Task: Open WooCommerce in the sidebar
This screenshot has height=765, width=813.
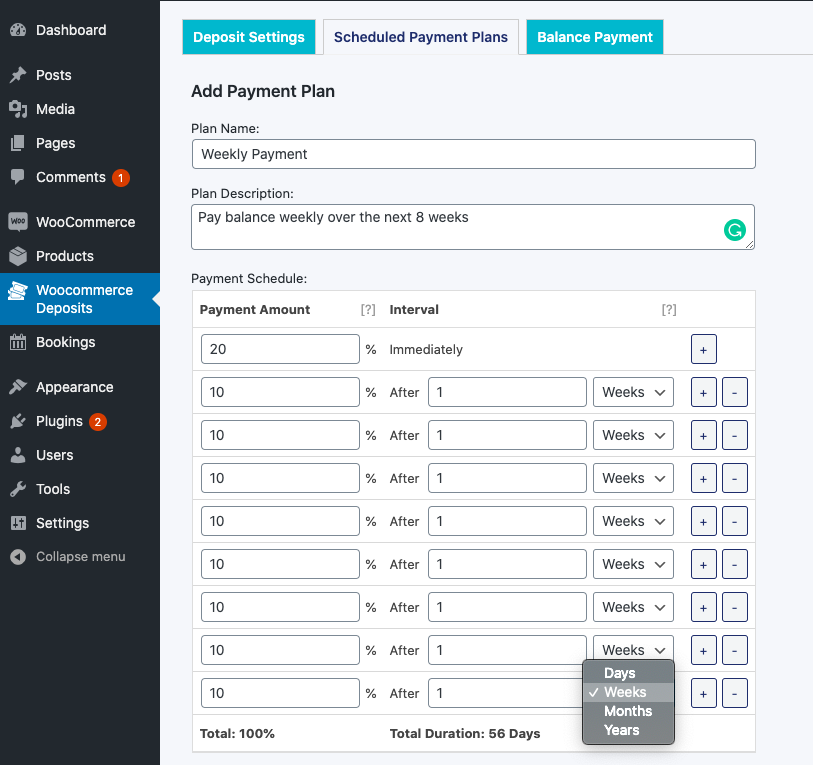Action: [80, 221]
